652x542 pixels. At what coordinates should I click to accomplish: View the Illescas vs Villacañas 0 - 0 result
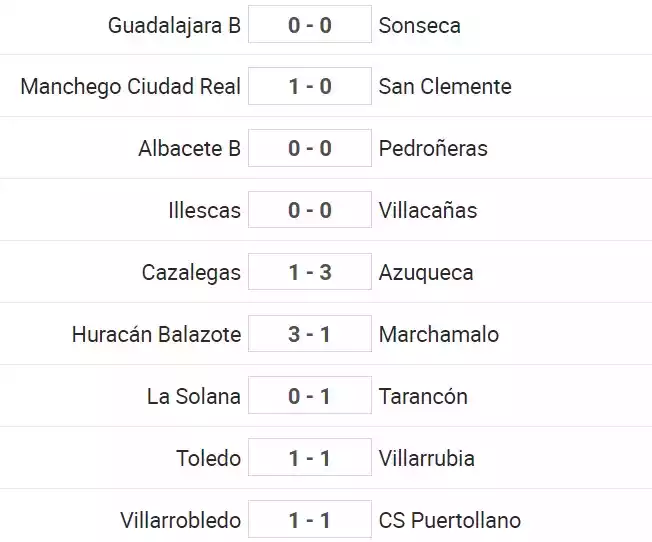pyautogui.click(x=310, y=210)
